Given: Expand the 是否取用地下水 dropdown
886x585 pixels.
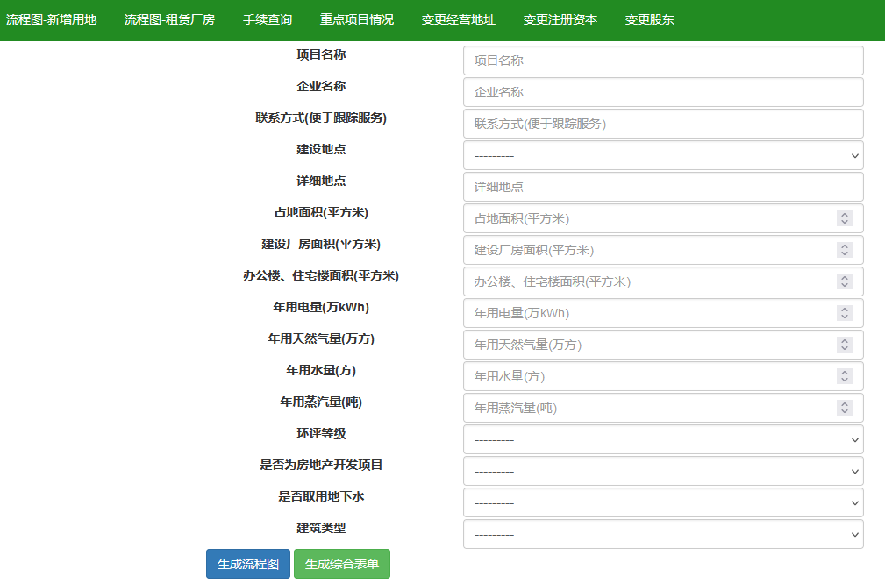Looking at the screenshot, I should [x=663, y=503].
